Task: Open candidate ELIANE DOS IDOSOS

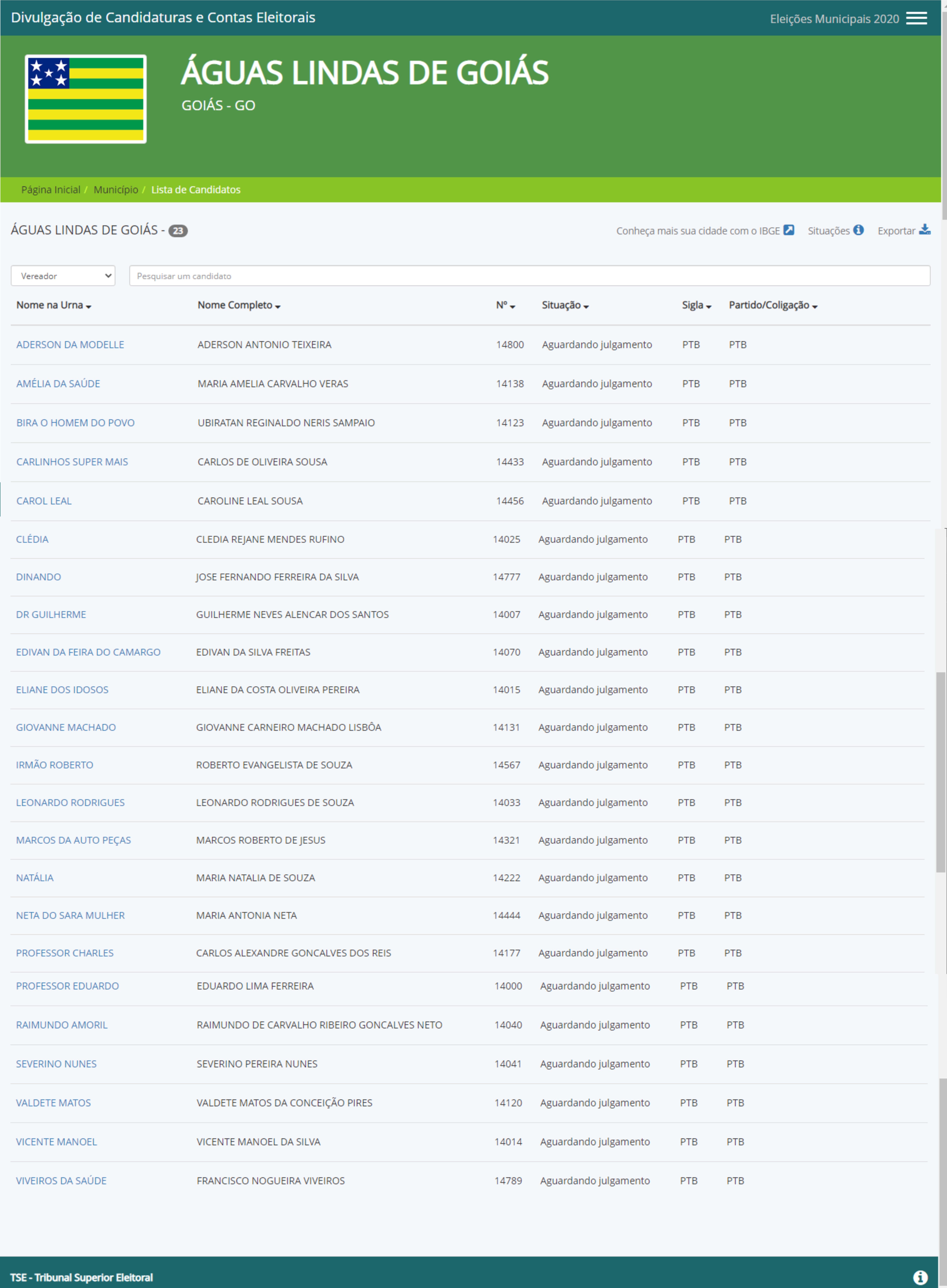Action: 62,690
